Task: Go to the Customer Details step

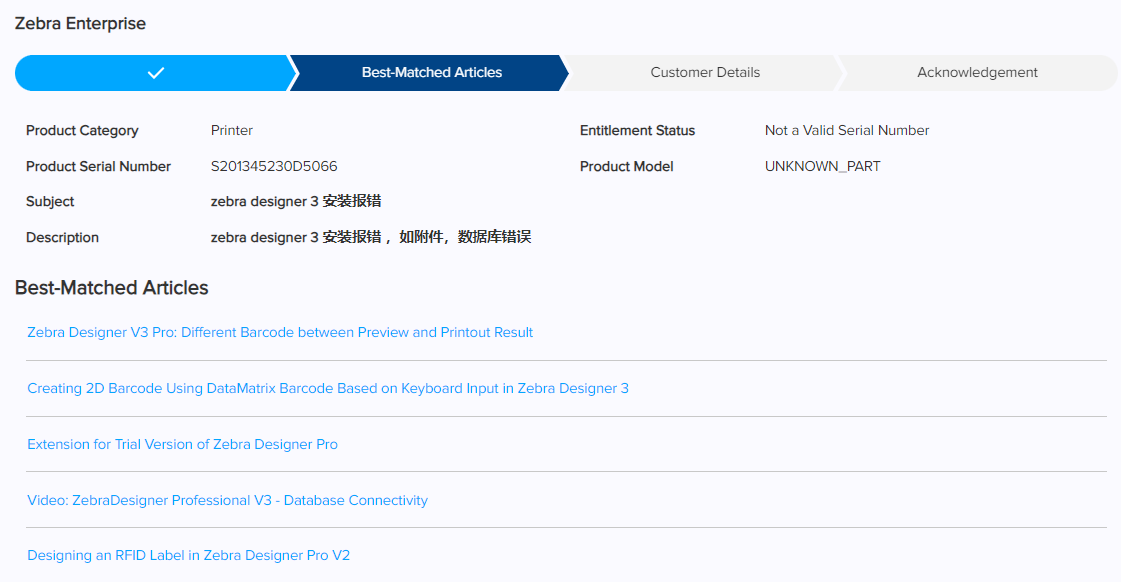Action: pos(705,73)
